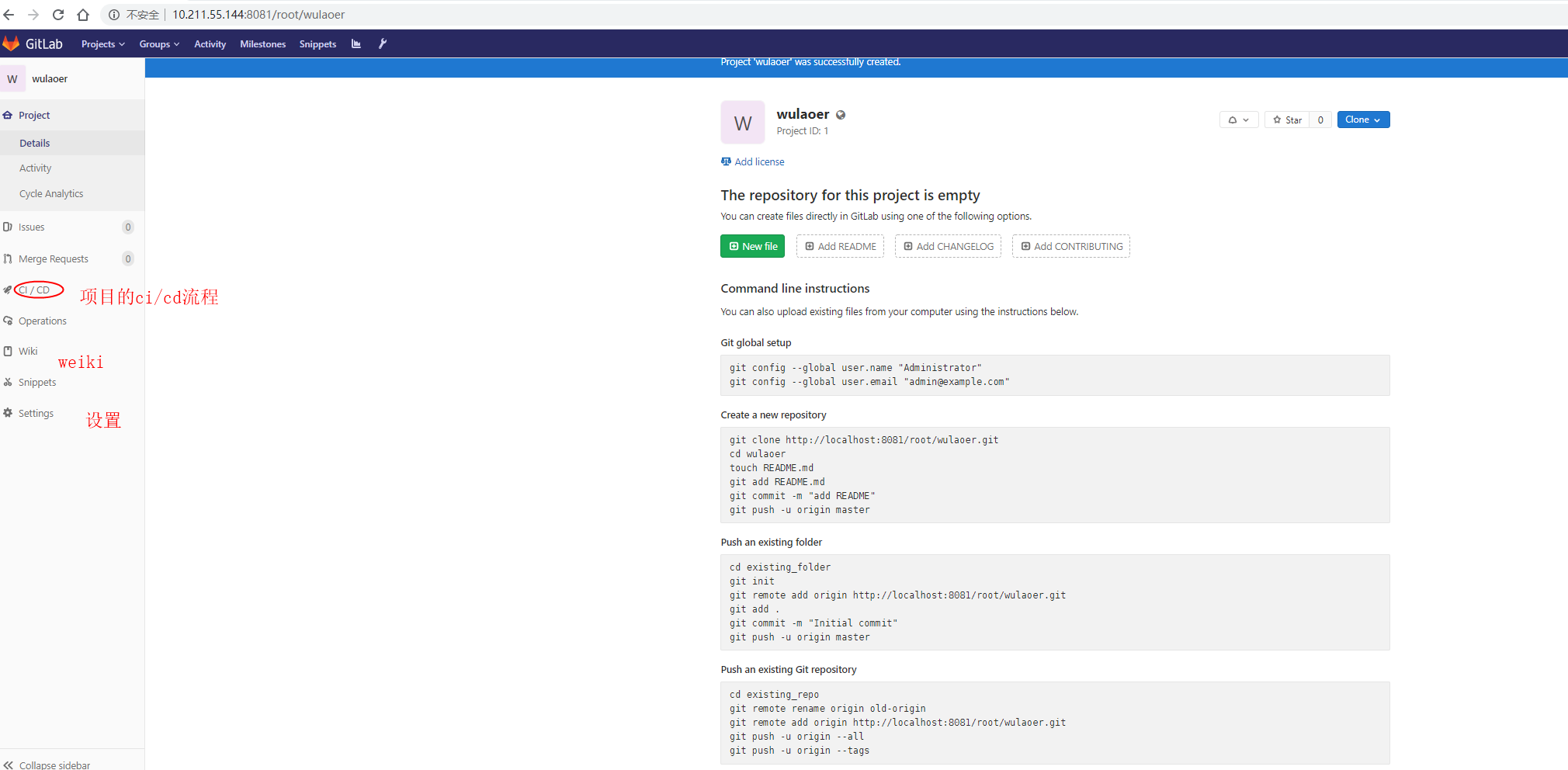Click the GitLab fox logo
The width and height of the screenshot is (1568, 770).
tap(11, 43)
